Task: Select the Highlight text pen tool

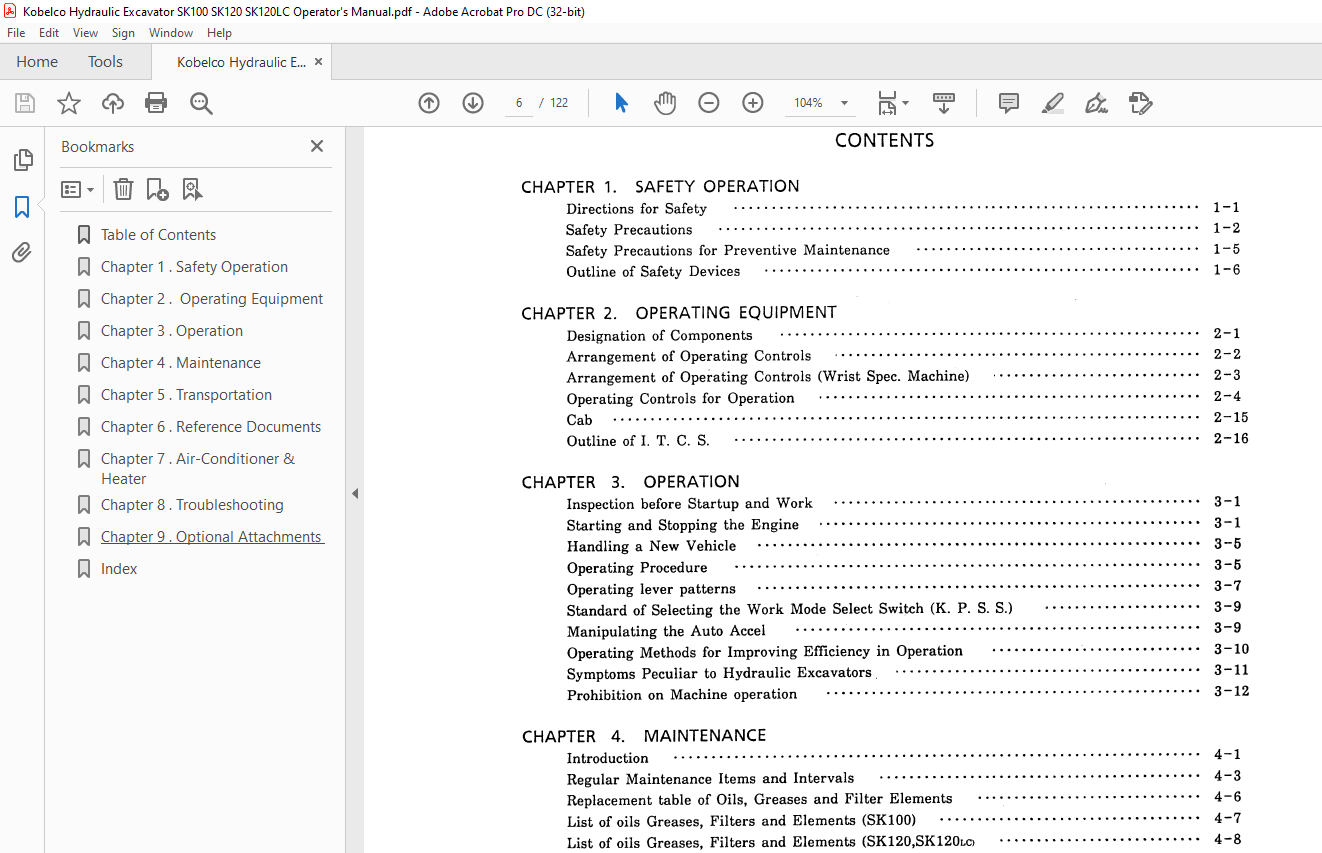Action: click(1052, 103)
